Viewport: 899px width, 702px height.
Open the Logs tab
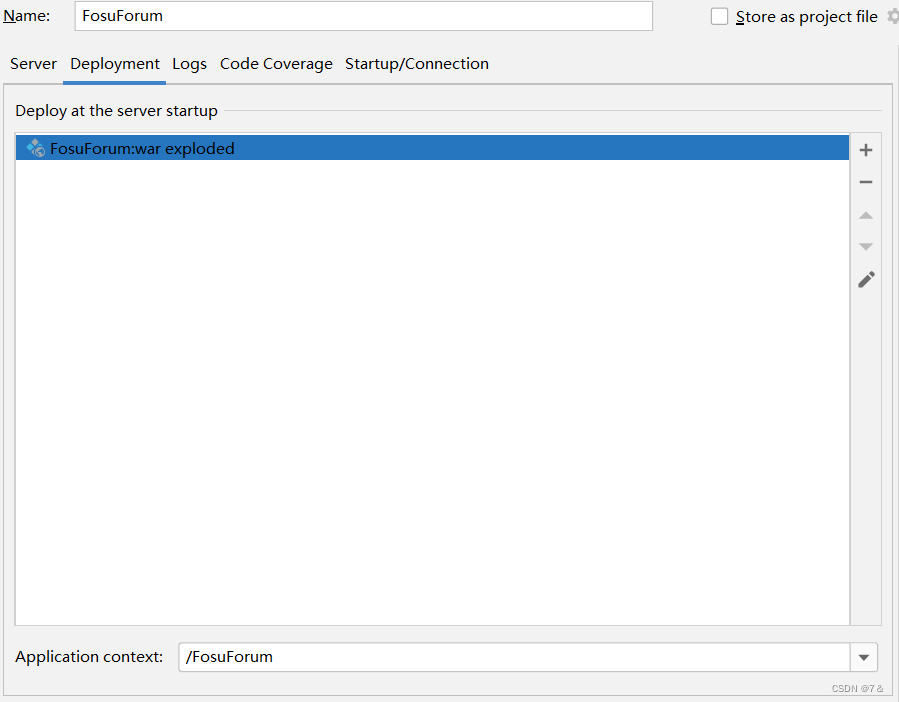(x=189, y=64)
